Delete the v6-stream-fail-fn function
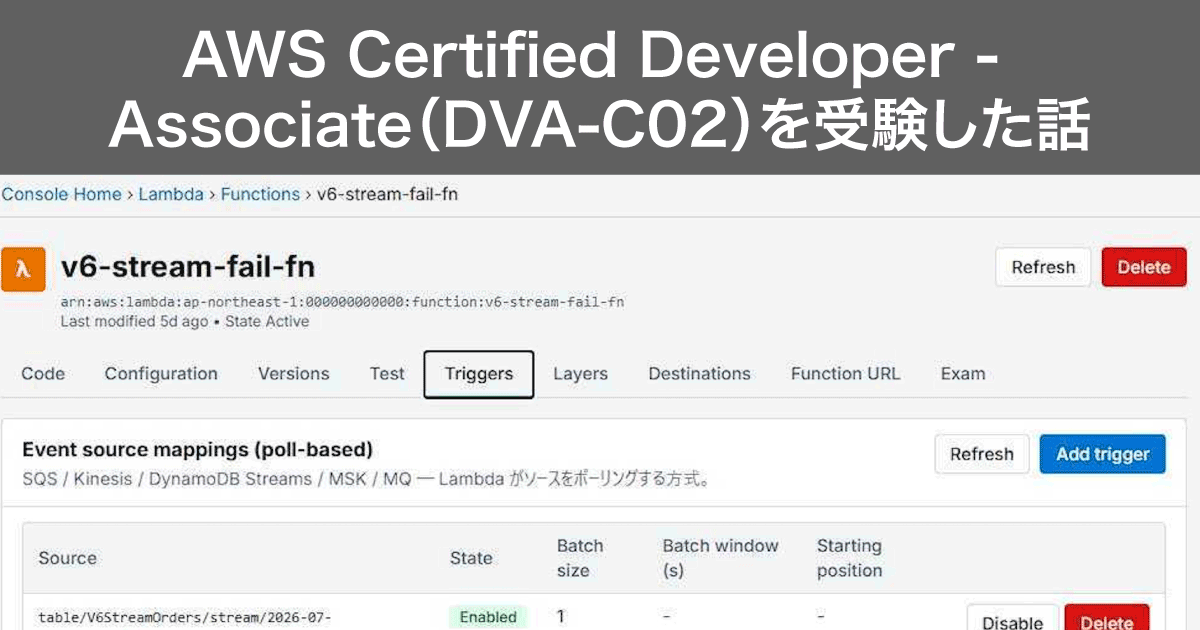 [1144, 267]
